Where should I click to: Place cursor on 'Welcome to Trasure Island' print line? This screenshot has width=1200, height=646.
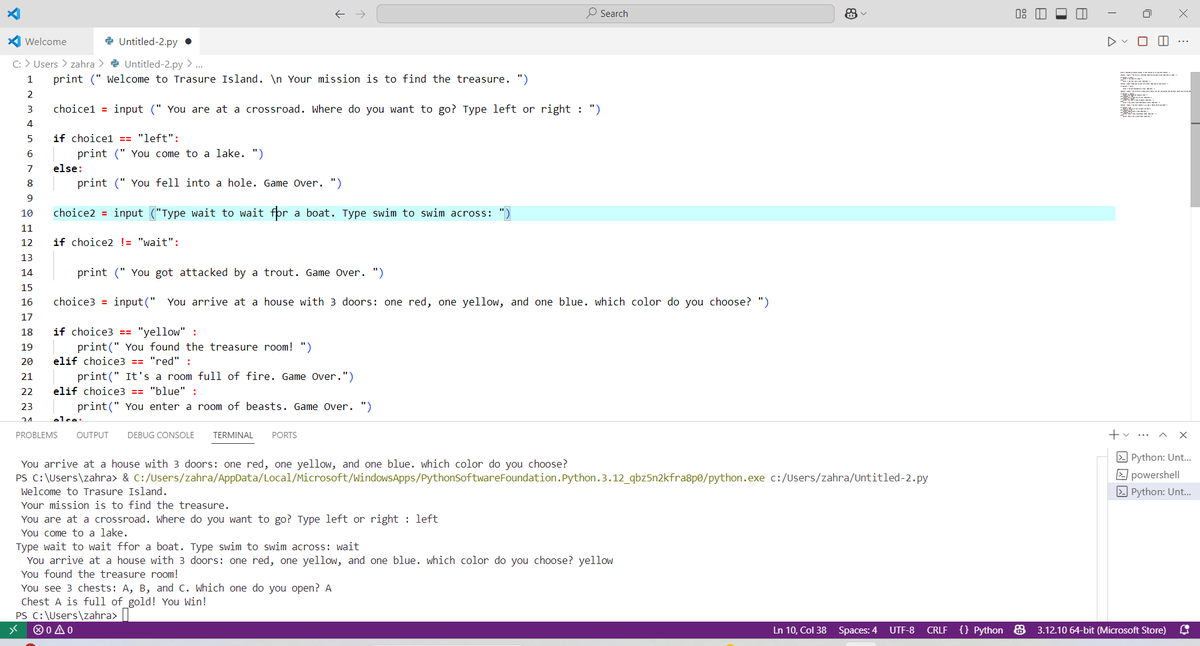click(291, 79)
